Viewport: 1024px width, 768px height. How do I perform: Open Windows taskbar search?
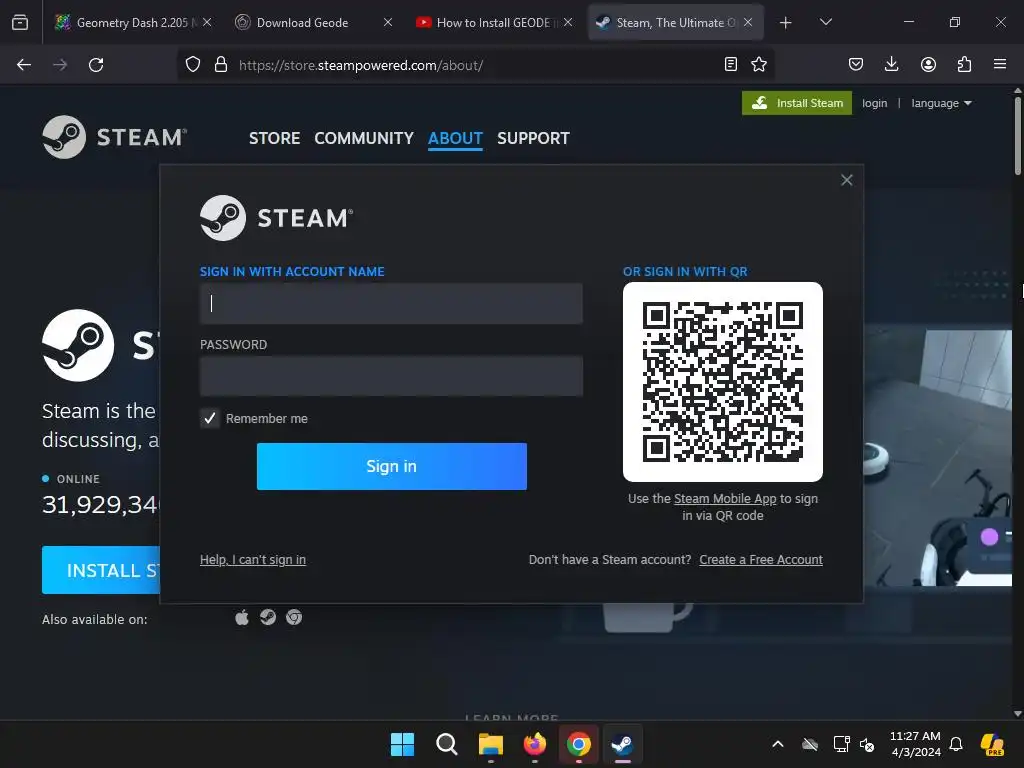point(447,744)
